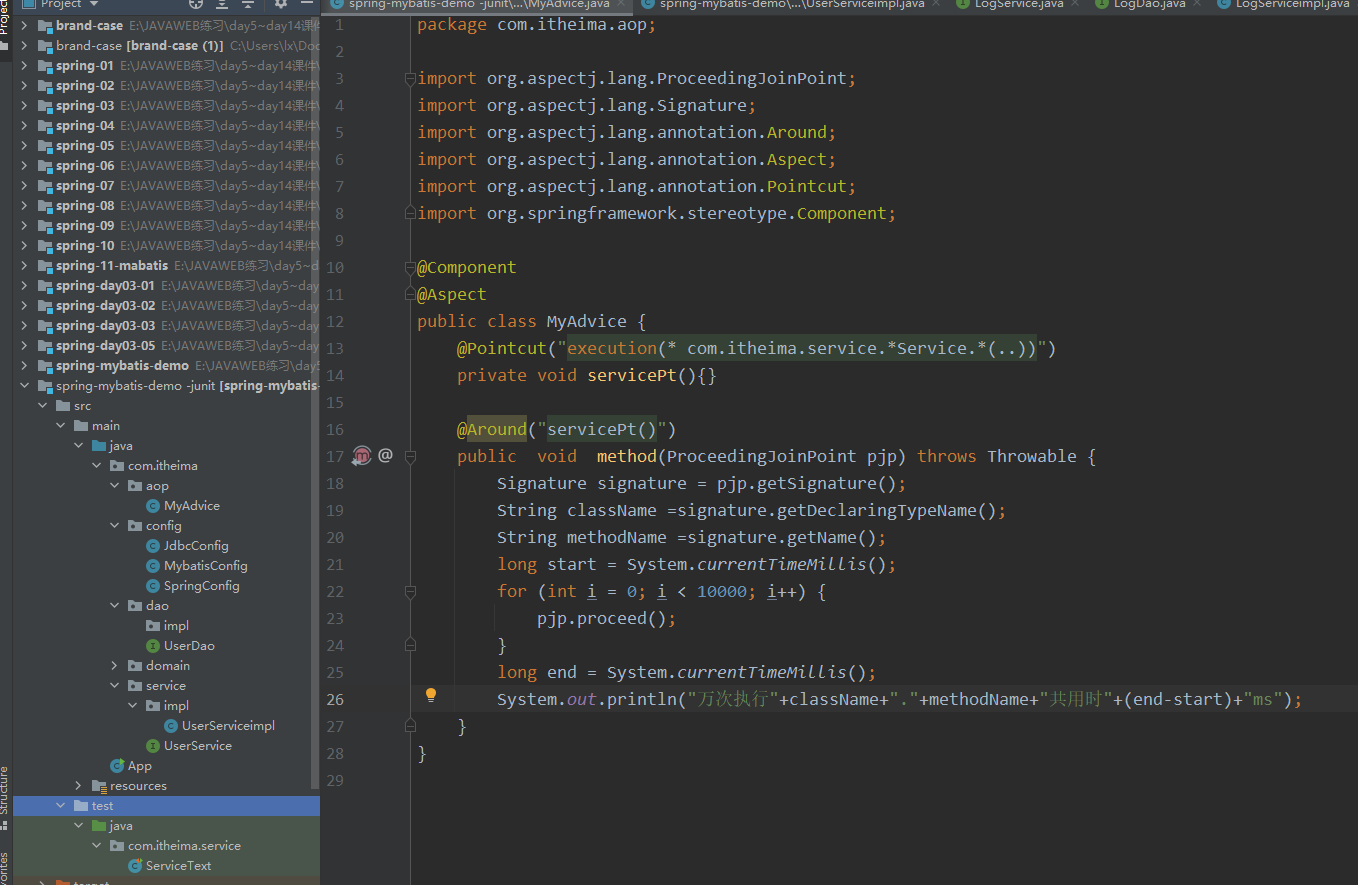This screenshot has width=1358, height=885.
Task: Collapse the service package arrow
Action: point(115,686)
